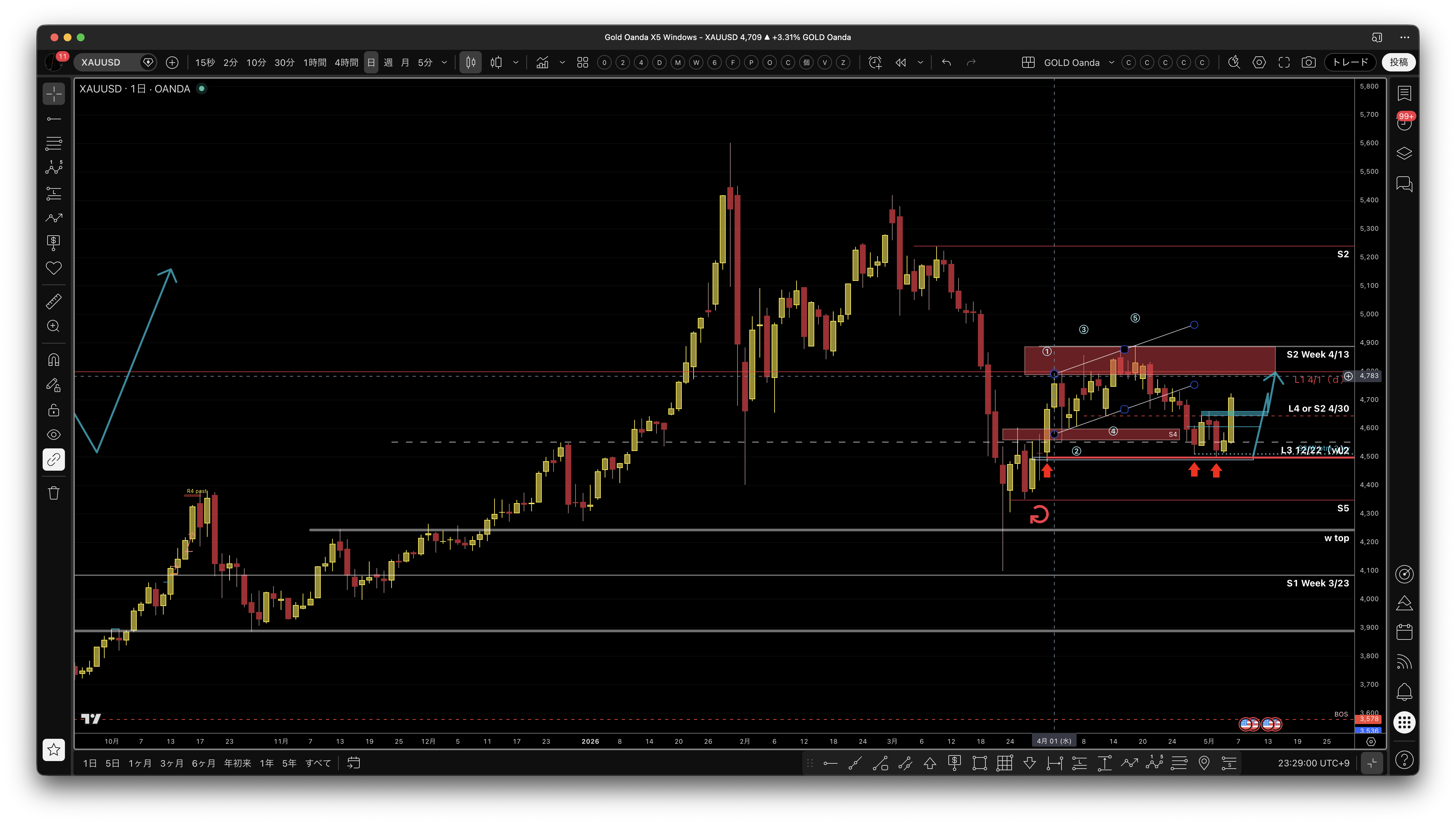Toggle magnet mode in left sidebar
This screenshot has height=824, width=1456.
click(54, 360)
